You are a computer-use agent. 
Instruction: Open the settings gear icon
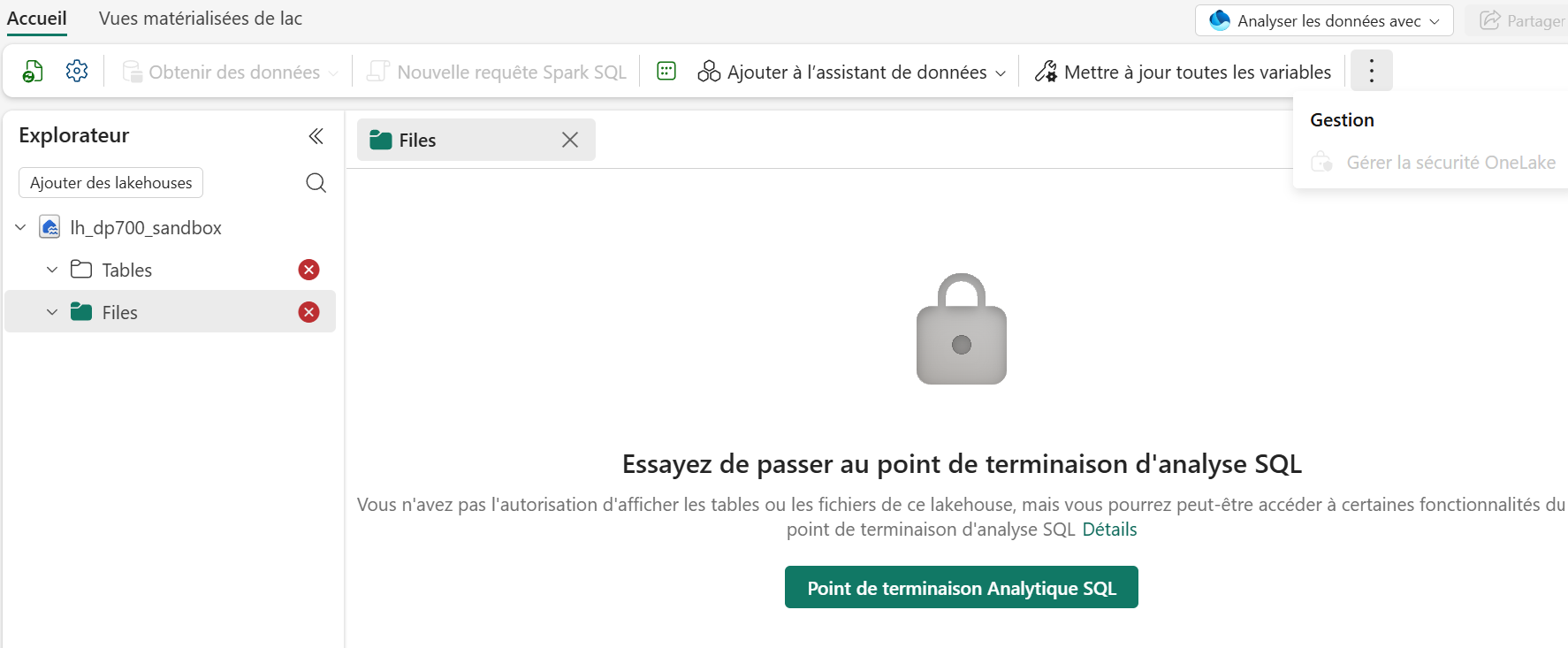(77, 71)
